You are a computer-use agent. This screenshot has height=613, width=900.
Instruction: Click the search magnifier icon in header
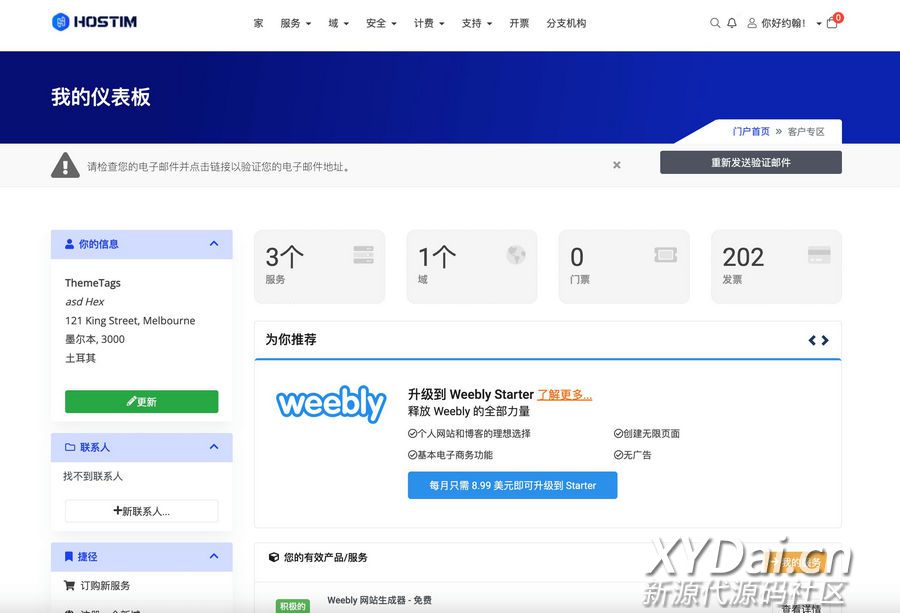pyautogui.click(x=715, y=23)
